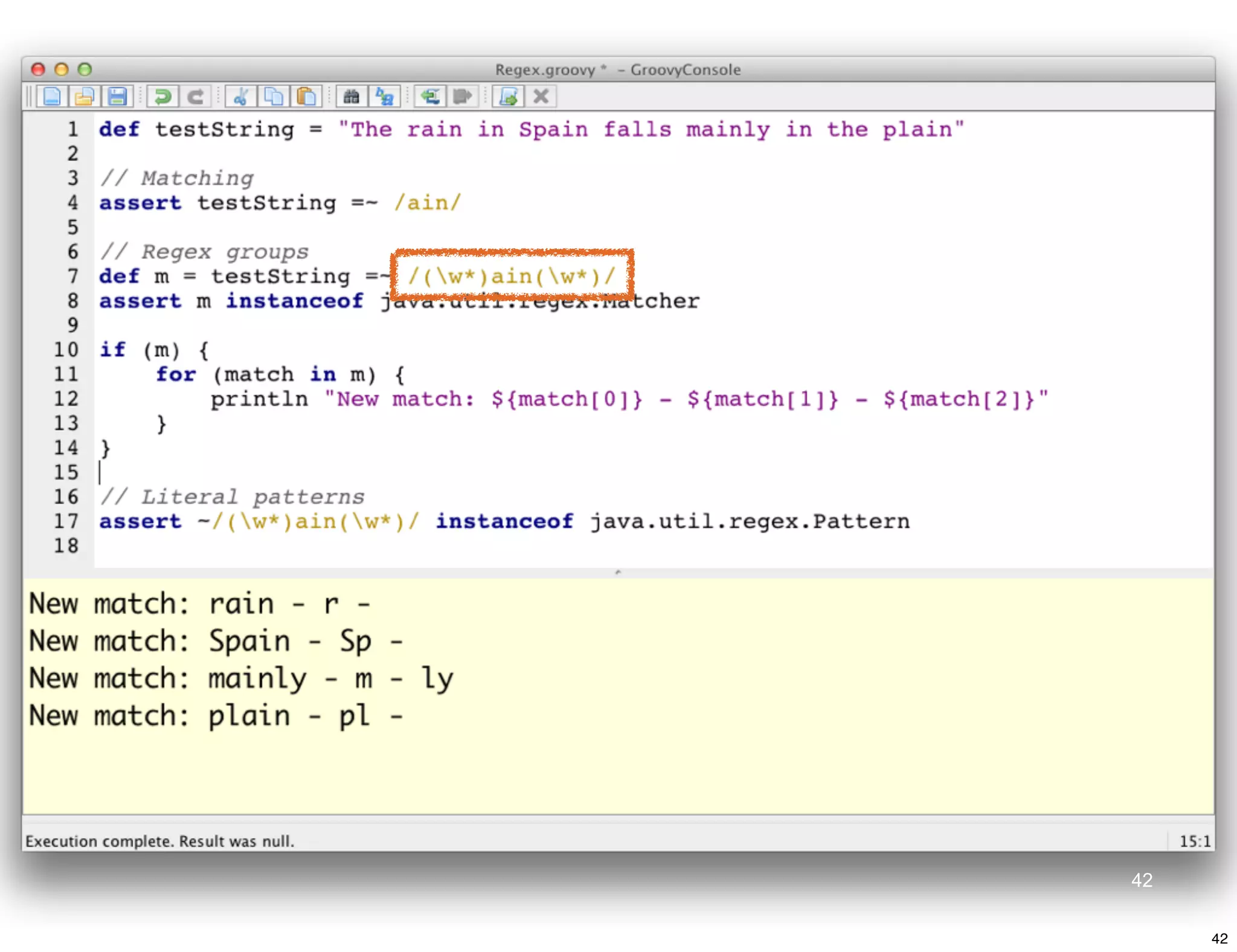Open Find with the binoculars icon

pos(352,97)
